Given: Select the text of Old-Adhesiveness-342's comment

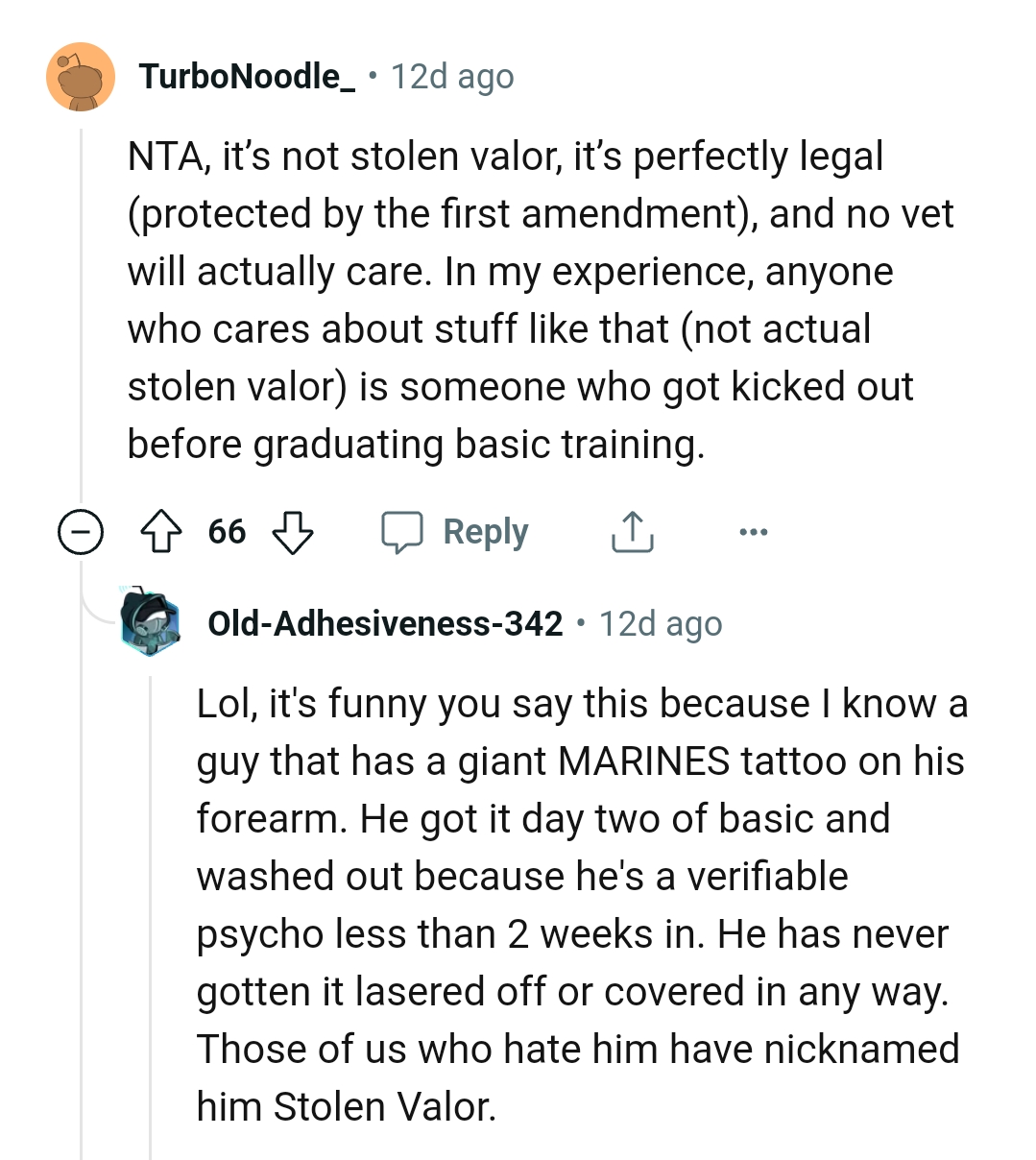Looking at the screenshot, I should pyautogui.click(x=576, y=903).
